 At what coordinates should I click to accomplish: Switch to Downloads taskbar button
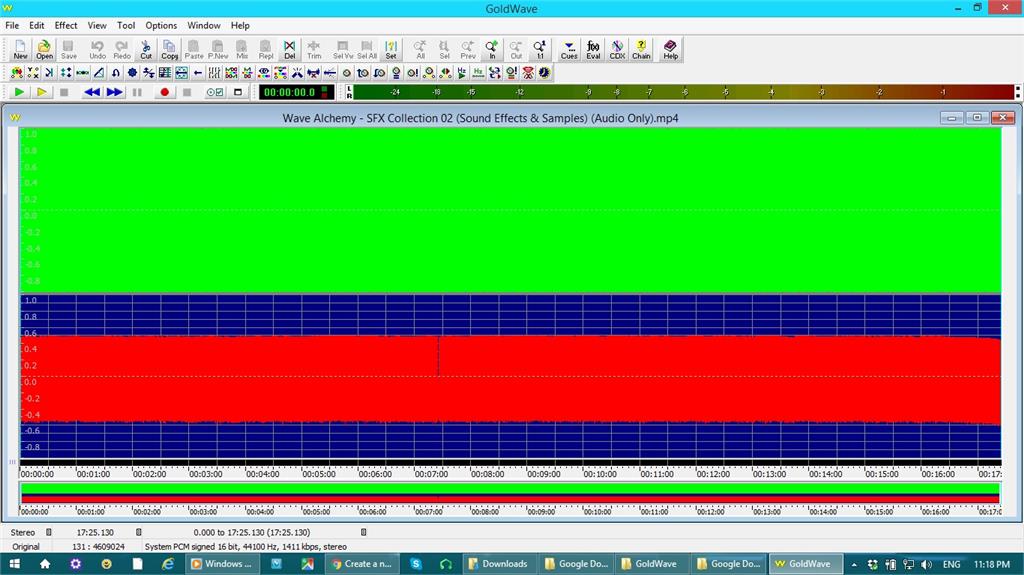click(498, 564)
